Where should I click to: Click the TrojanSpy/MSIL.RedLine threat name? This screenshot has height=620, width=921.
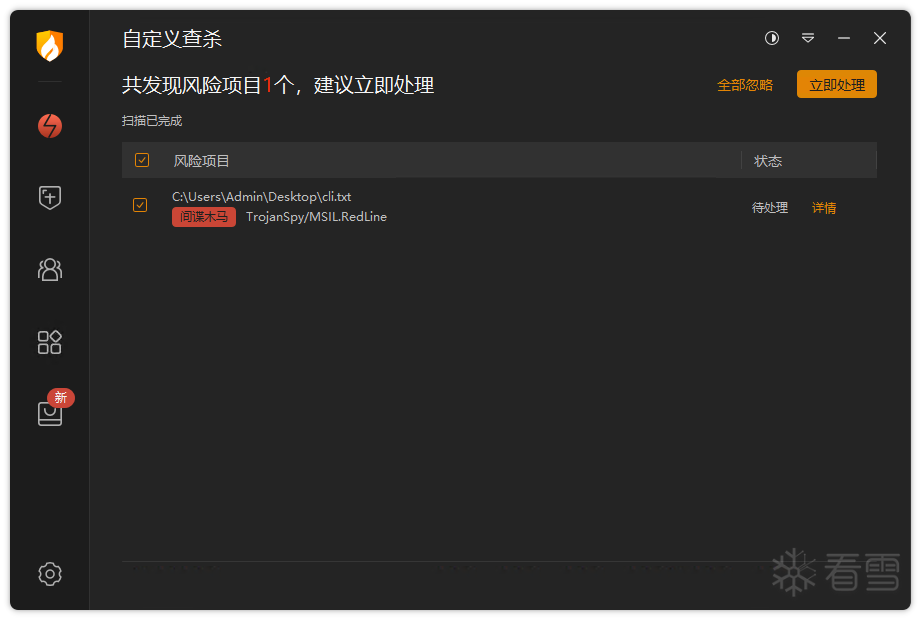(316, 217)
